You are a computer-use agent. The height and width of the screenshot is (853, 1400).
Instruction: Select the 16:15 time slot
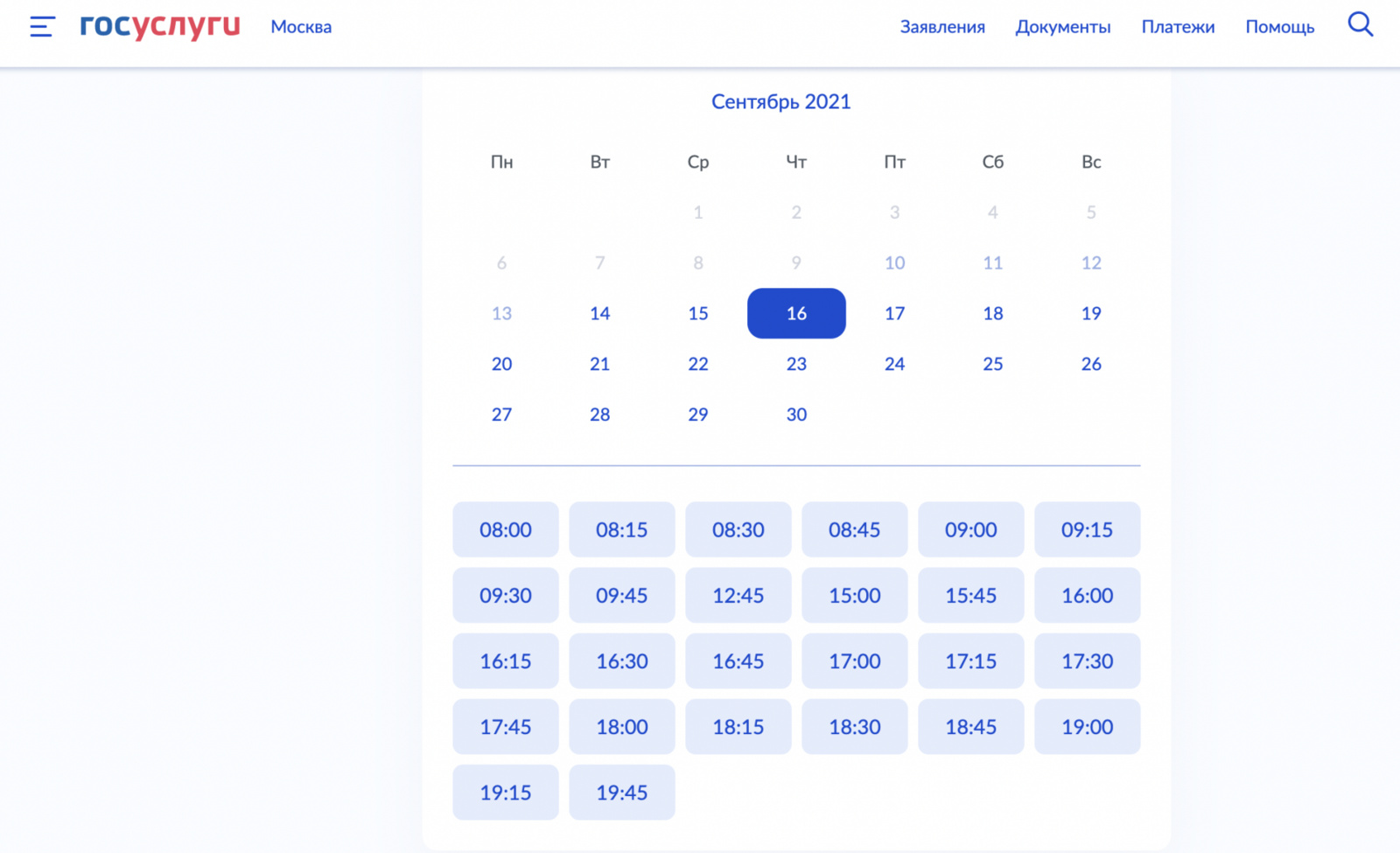pyautogui.click(x=506, y=661)
